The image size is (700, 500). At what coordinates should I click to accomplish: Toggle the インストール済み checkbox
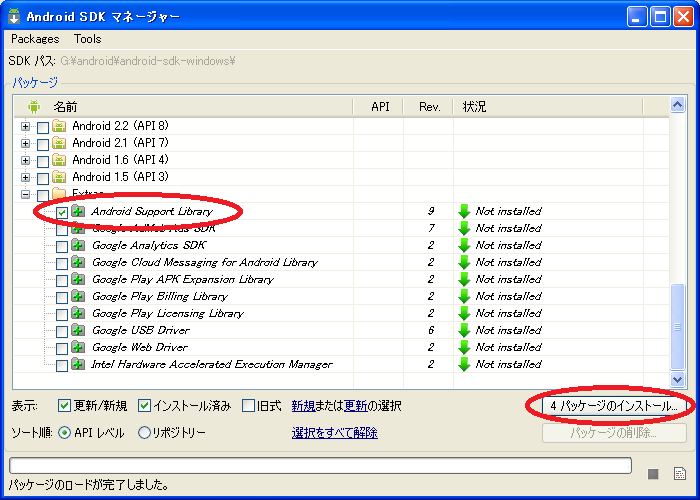(145, 406)
